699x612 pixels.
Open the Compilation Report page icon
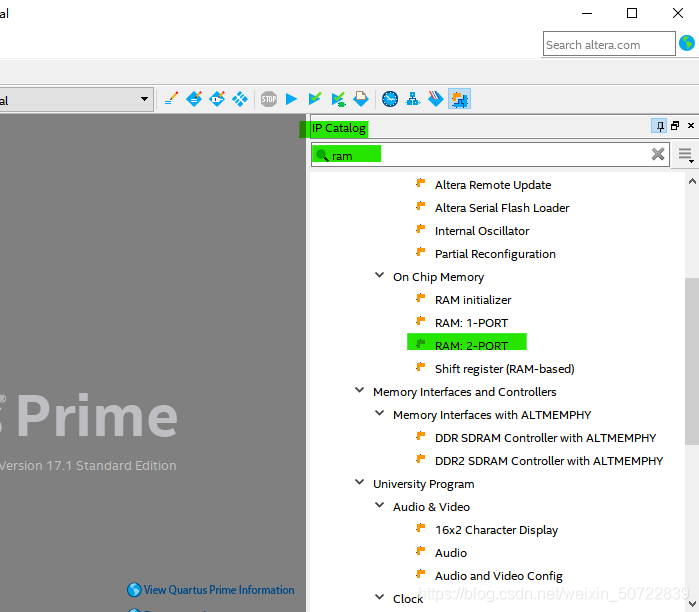[361, 99]
